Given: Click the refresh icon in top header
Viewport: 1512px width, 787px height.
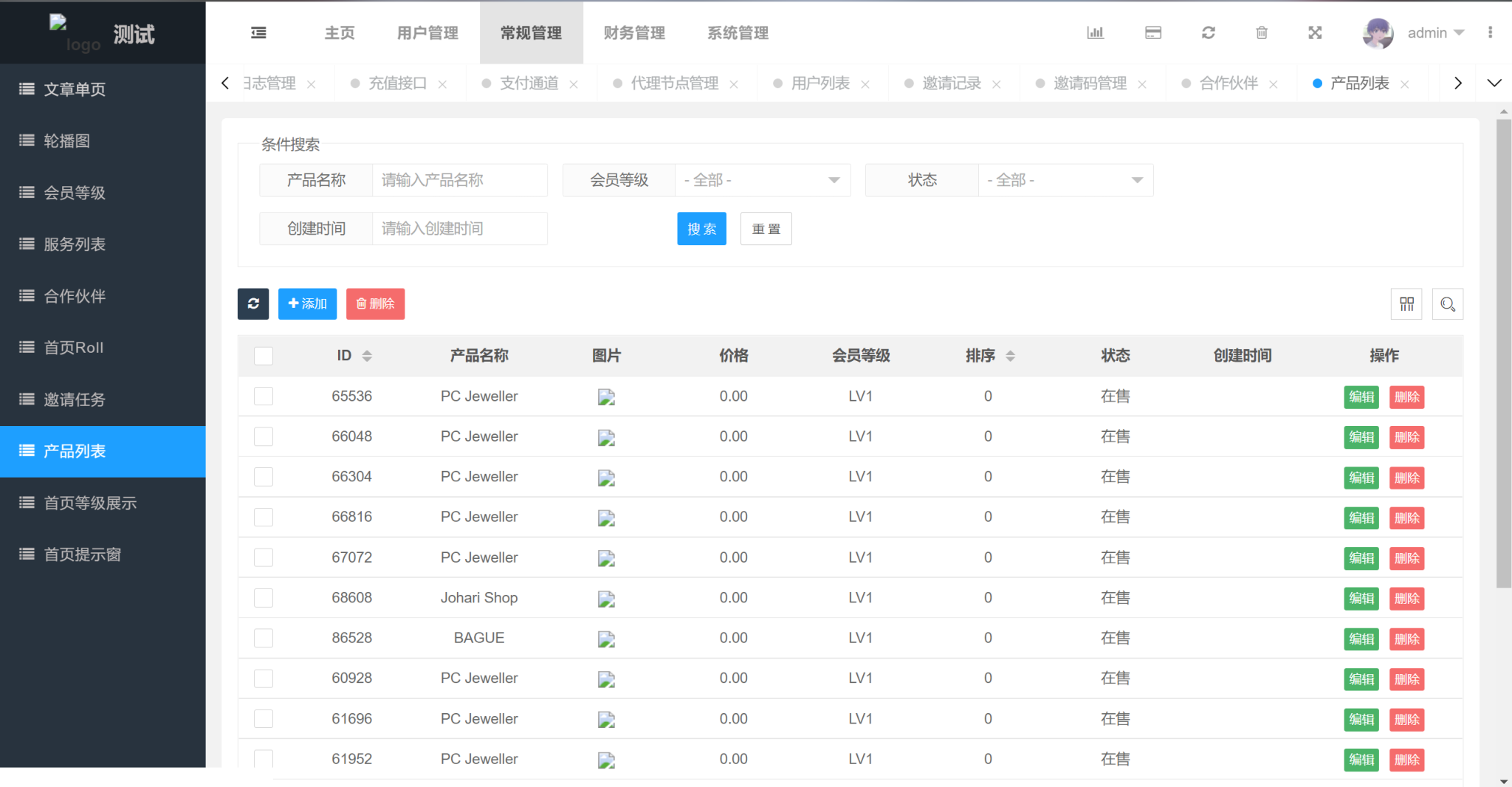Looking at the screenshot, I should 1208,32.
